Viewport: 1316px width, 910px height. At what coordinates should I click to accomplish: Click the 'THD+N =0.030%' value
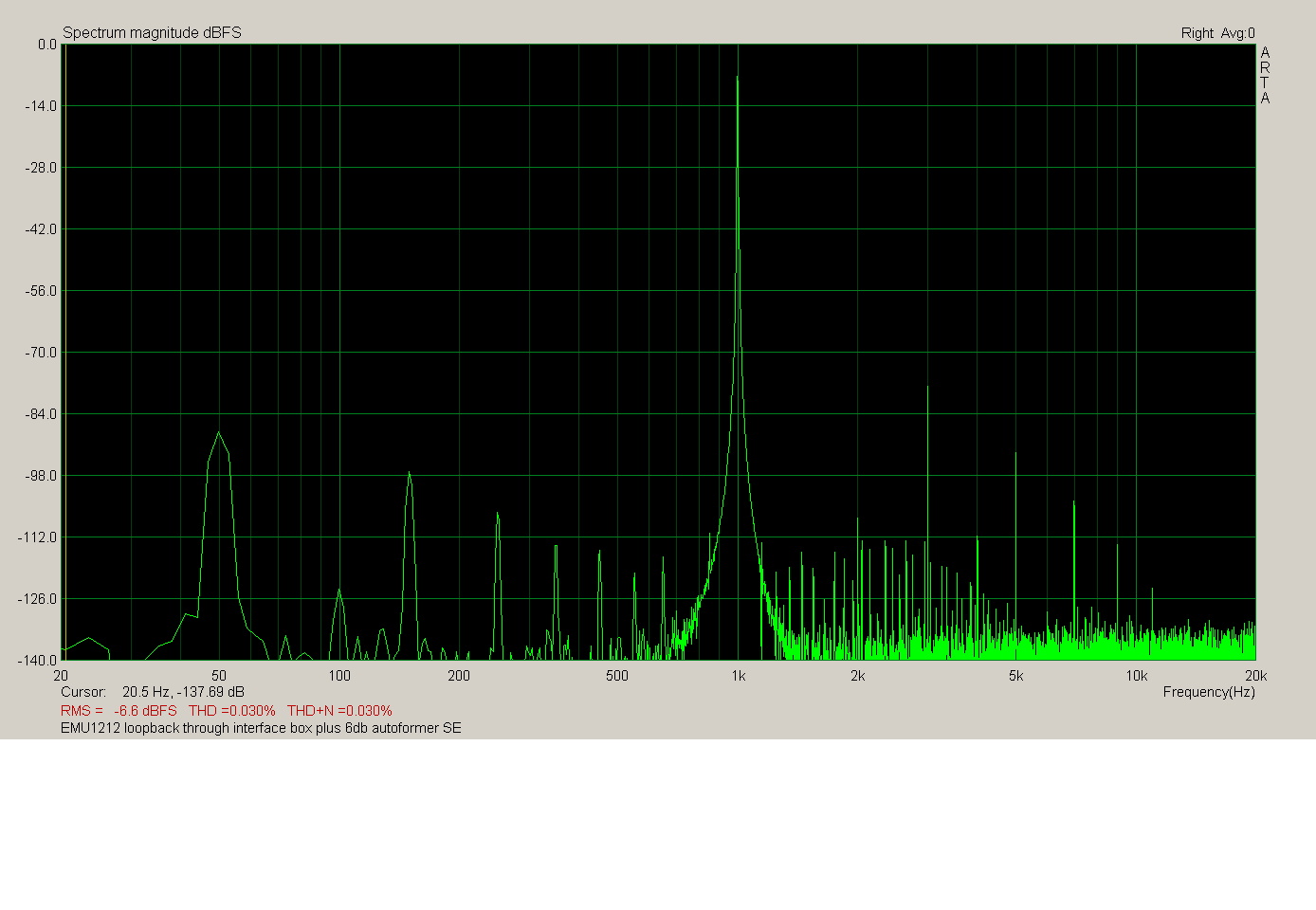[x=339, y=710]
